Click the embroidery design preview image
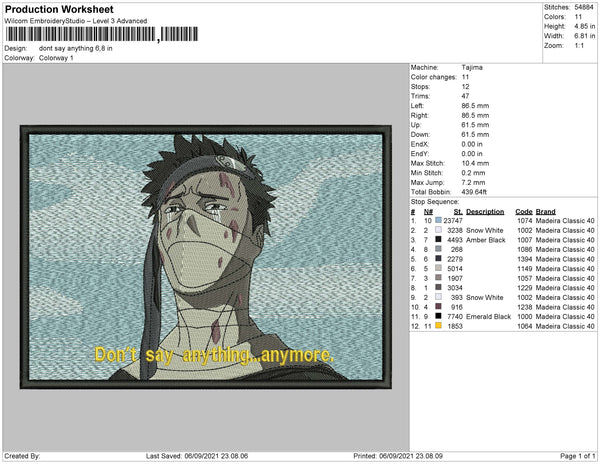The width and height of the screenshot is (600, 464). click(x=206, y=257)
